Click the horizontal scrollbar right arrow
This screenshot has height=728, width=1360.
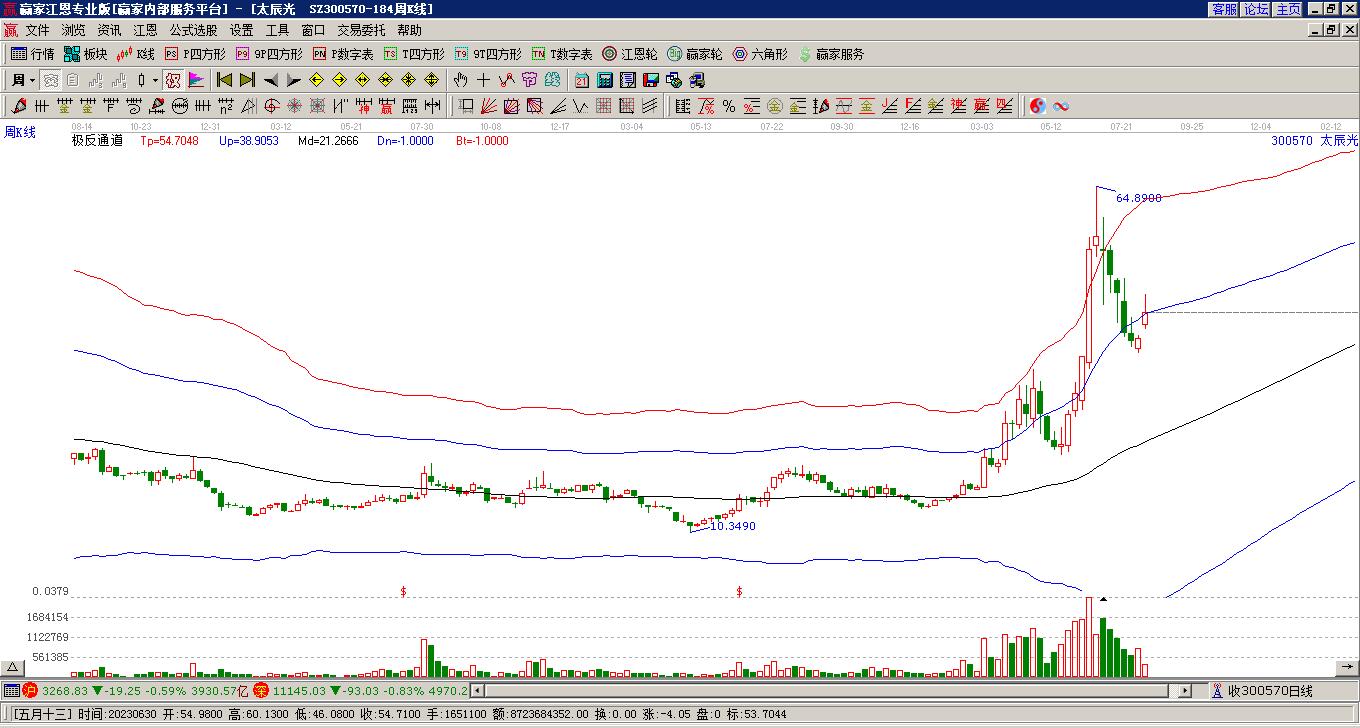pos(1185,690)
